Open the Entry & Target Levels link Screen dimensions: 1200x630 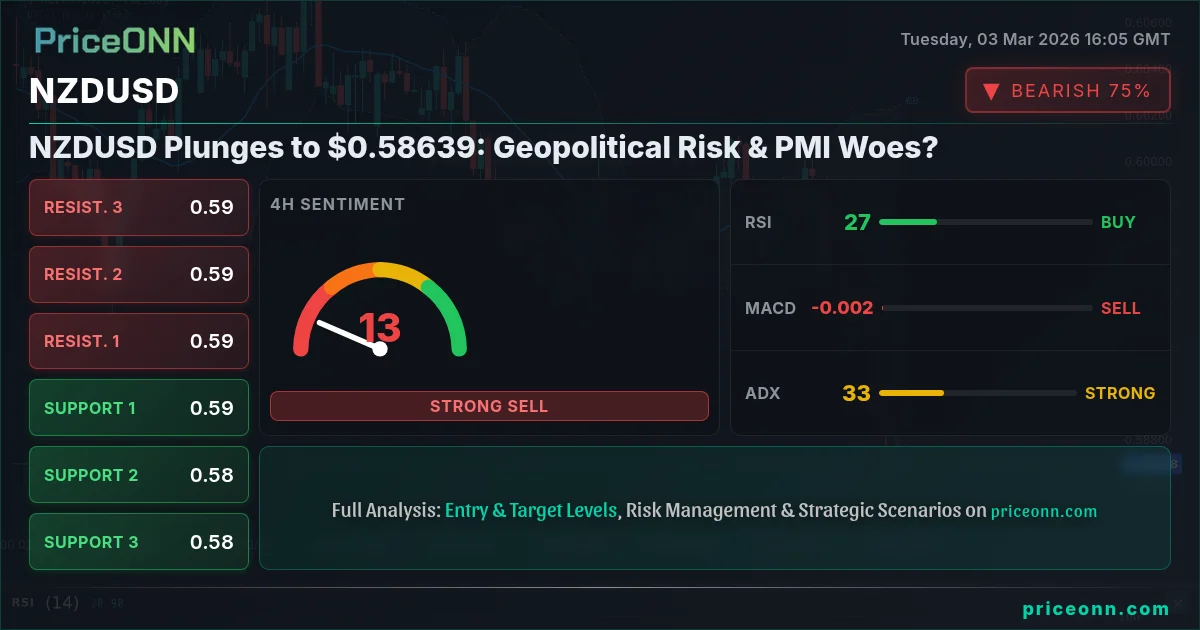(531, 510)
